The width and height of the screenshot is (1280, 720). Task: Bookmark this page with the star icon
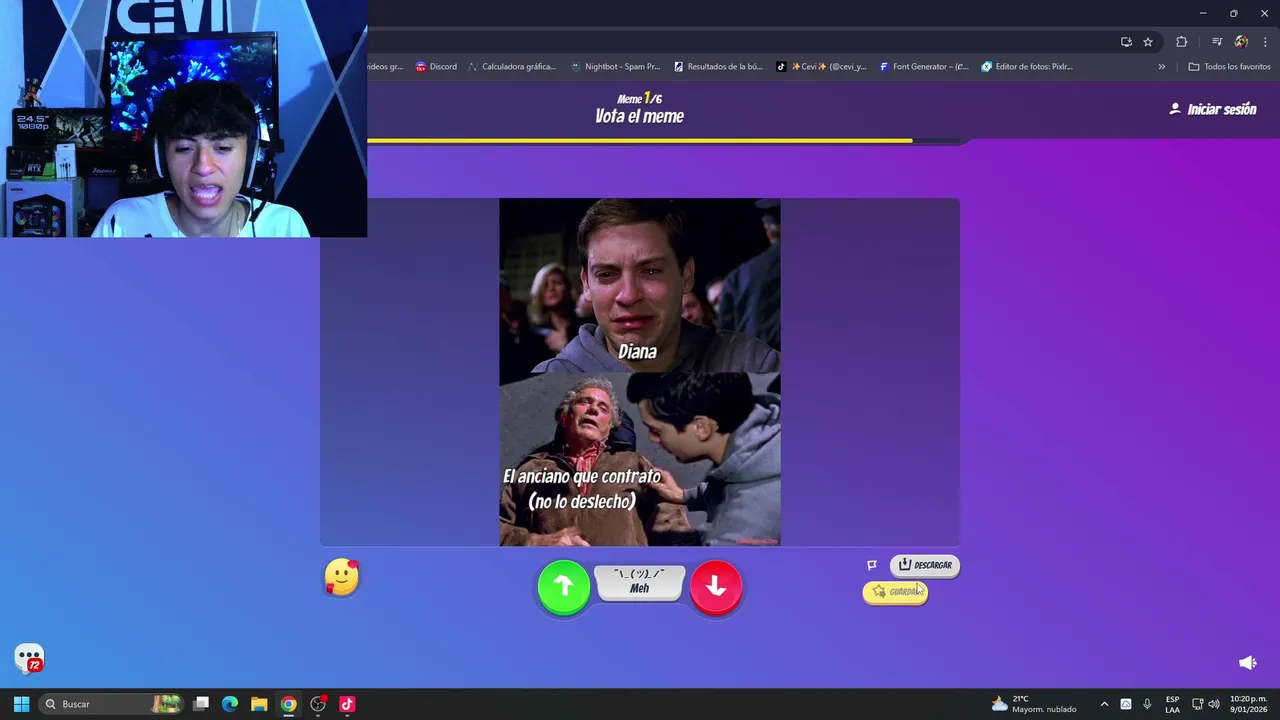1148,42
